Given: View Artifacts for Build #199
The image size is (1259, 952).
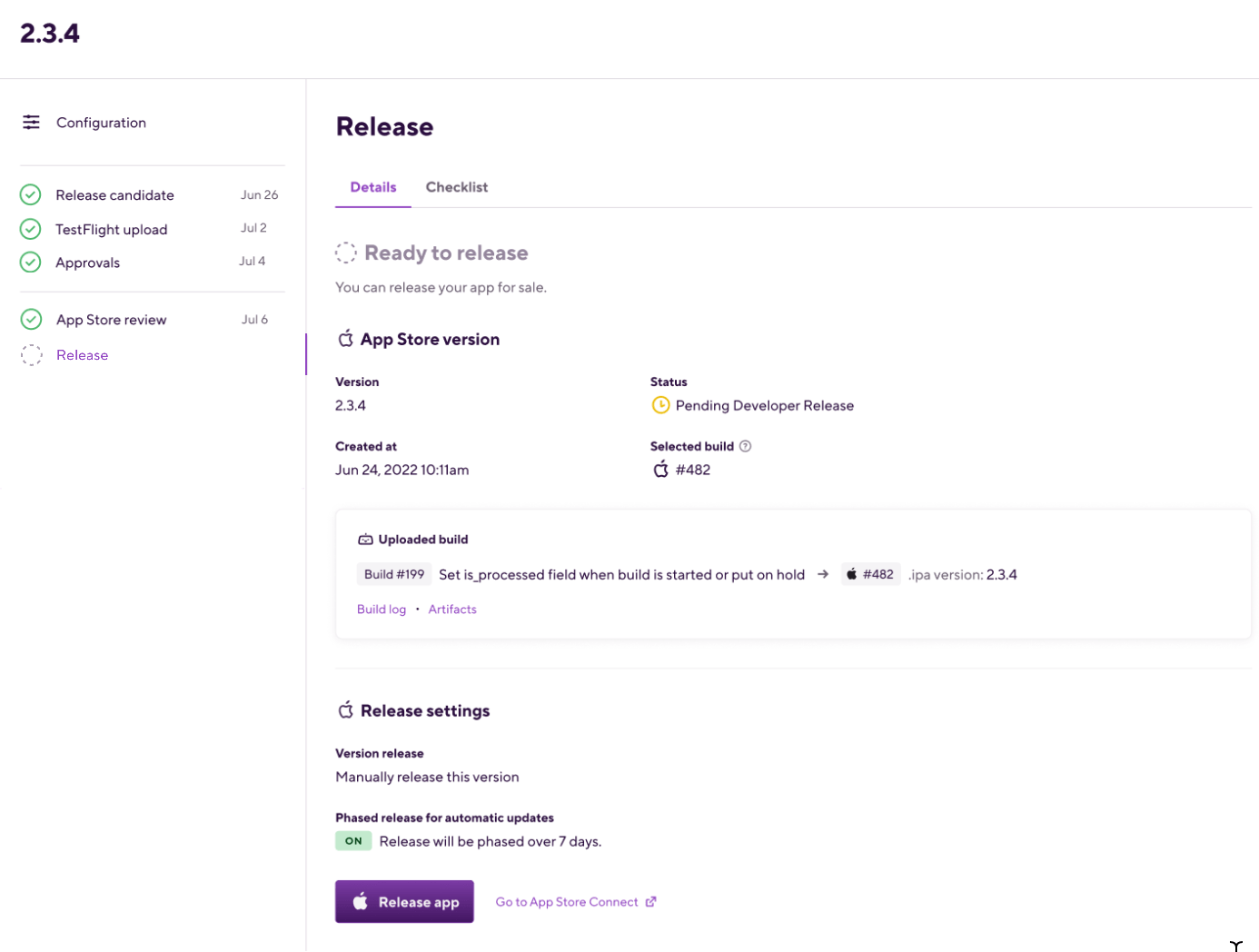Looking at the screenshot, I should (452, 609).
